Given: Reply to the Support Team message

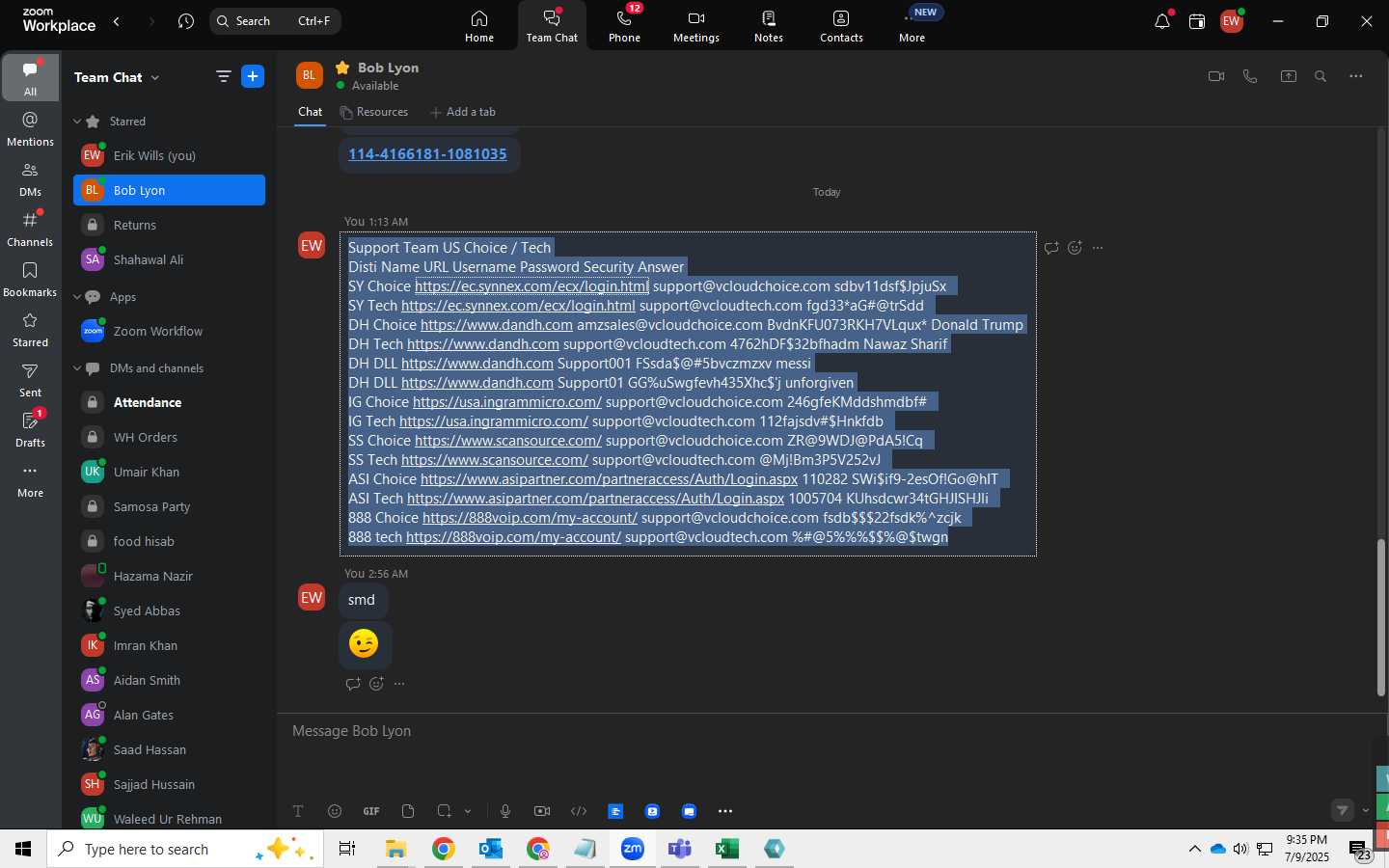Looking at the screenshot, I should click(x=1051, y=248).
